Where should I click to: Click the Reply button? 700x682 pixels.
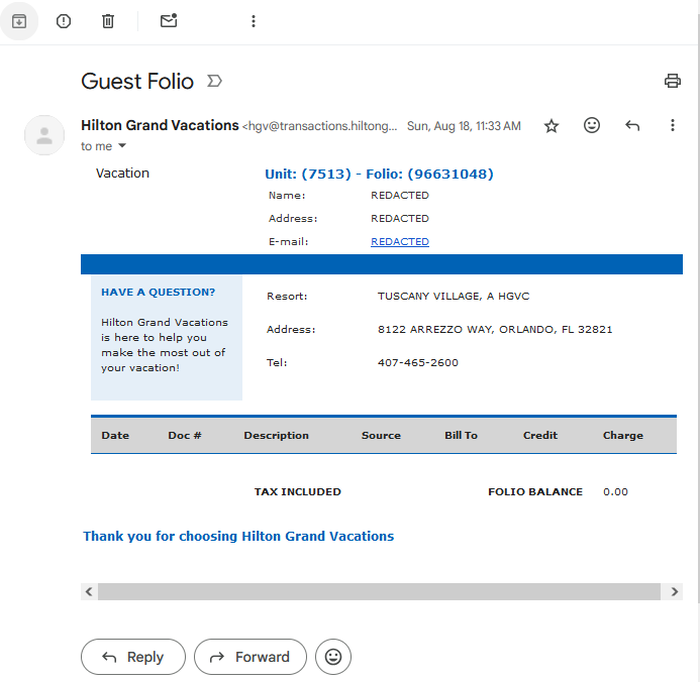tap(133, 657)
